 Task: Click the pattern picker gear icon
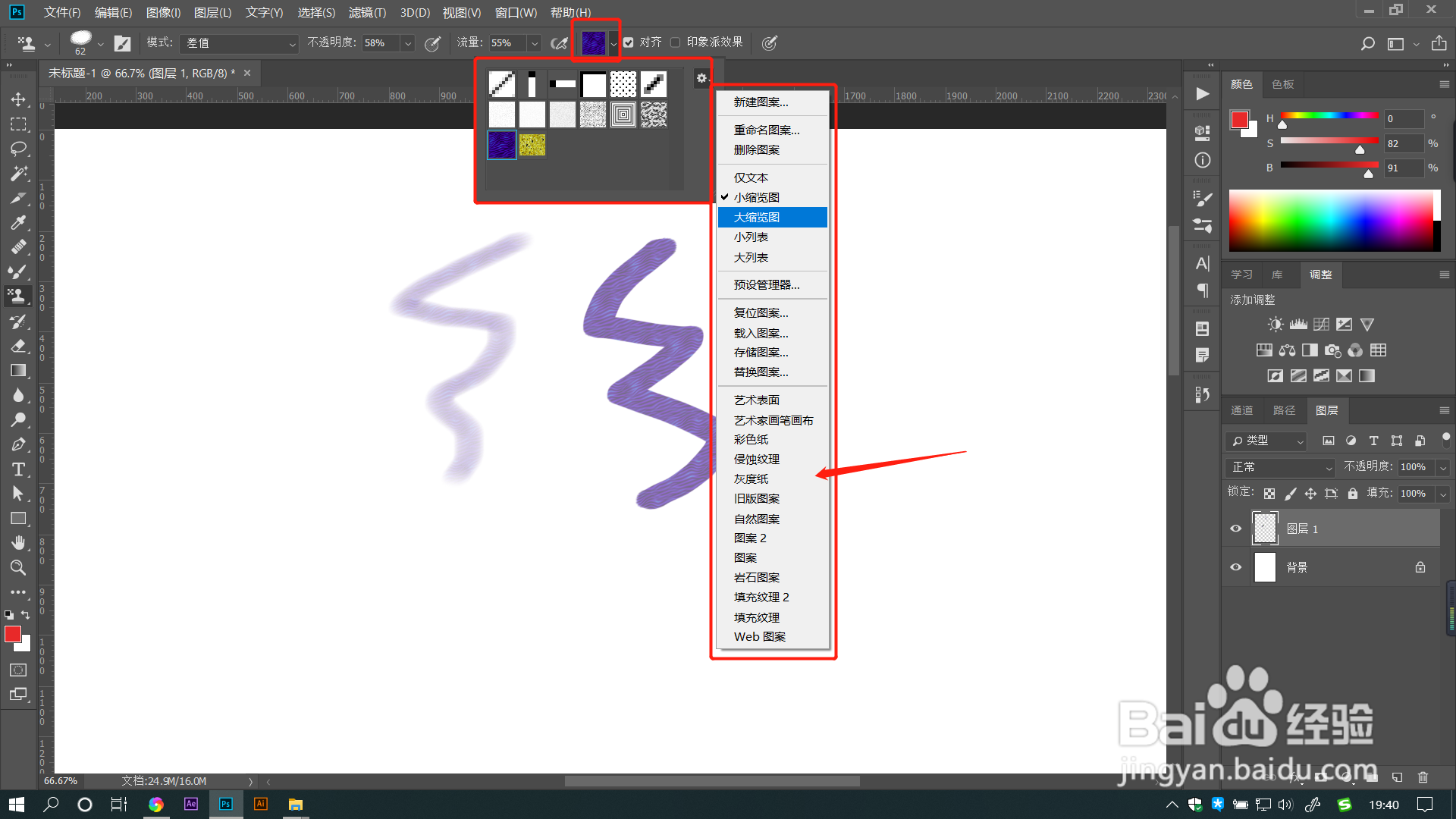click(701, 78)
